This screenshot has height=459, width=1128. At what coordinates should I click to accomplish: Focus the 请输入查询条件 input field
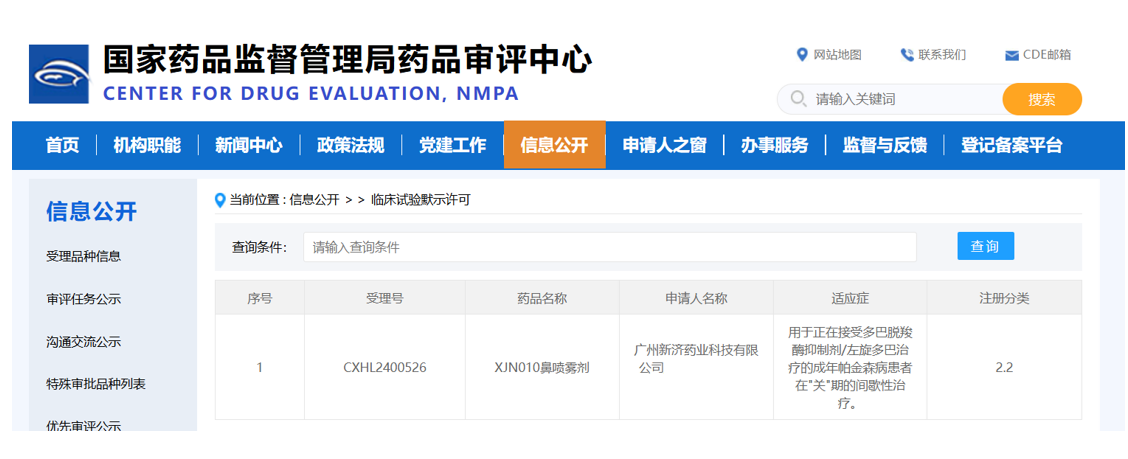(x=609, y=247)
